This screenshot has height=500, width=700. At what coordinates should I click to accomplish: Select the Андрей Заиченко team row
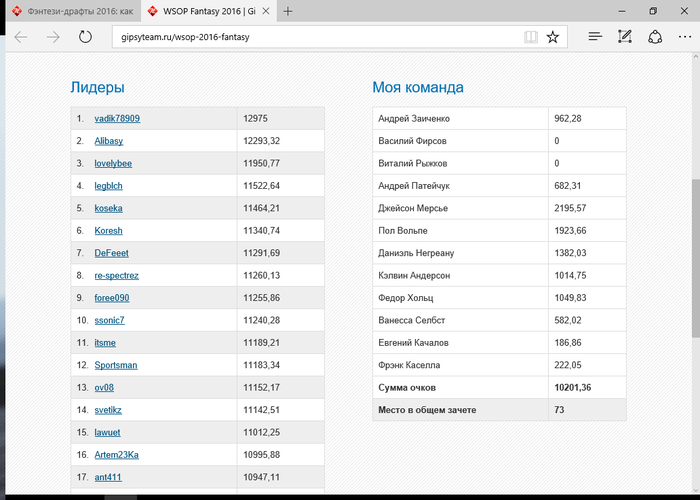pos(499,119)
